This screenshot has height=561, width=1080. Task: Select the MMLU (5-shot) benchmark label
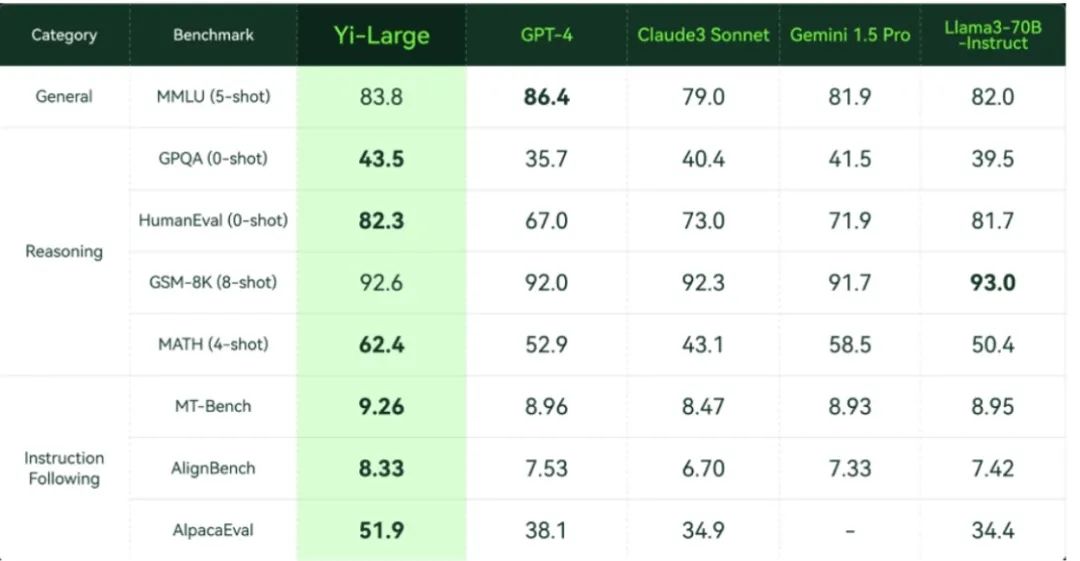coord(214,96)
